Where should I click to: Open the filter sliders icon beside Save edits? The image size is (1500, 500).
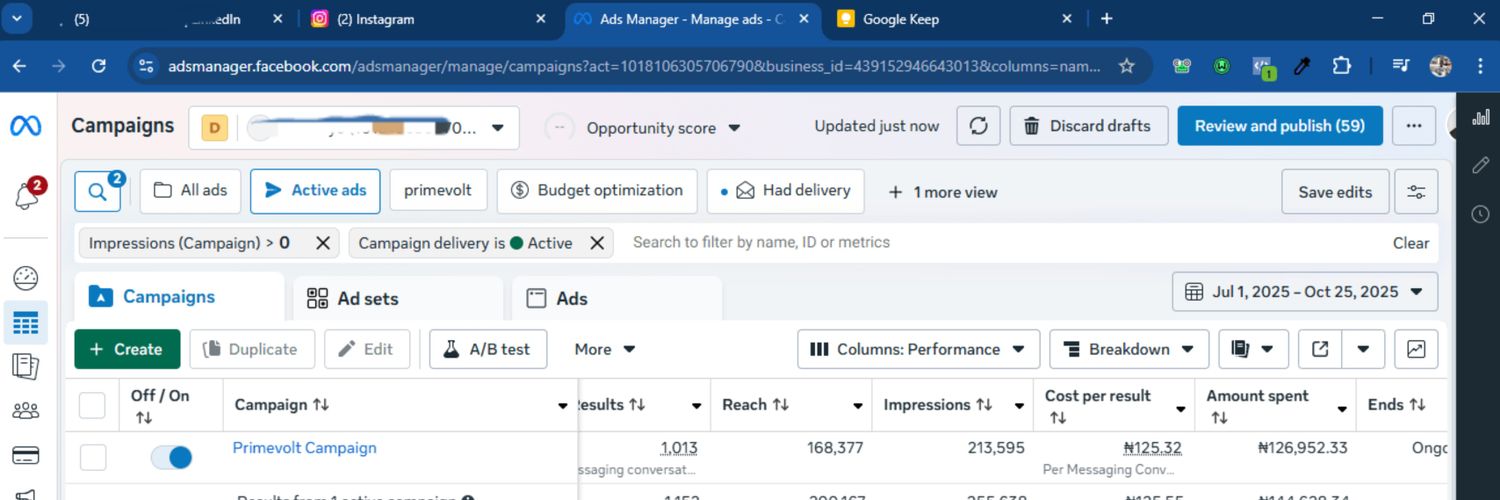click(1416, 192)
